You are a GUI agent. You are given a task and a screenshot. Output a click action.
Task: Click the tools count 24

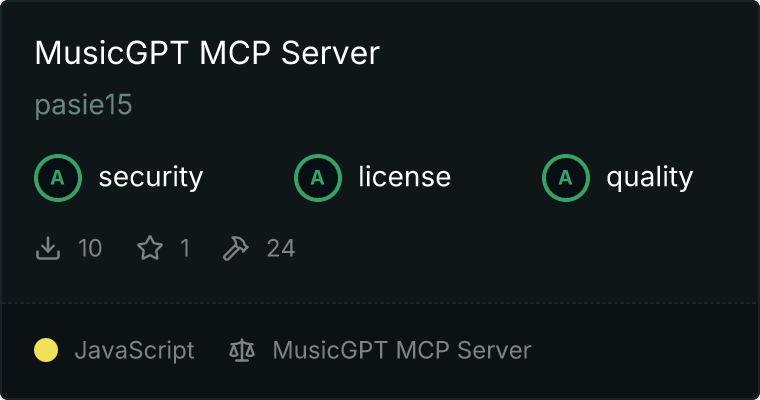point(281,248)
